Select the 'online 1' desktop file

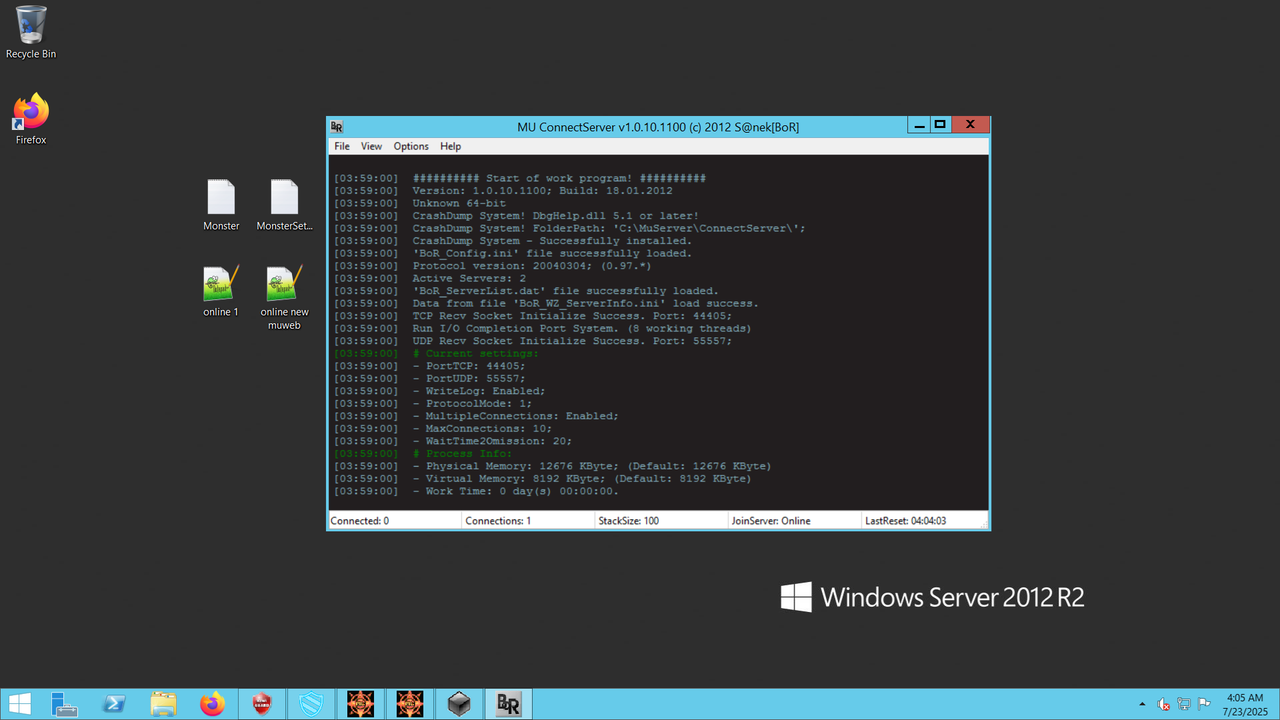click(221, 291)
